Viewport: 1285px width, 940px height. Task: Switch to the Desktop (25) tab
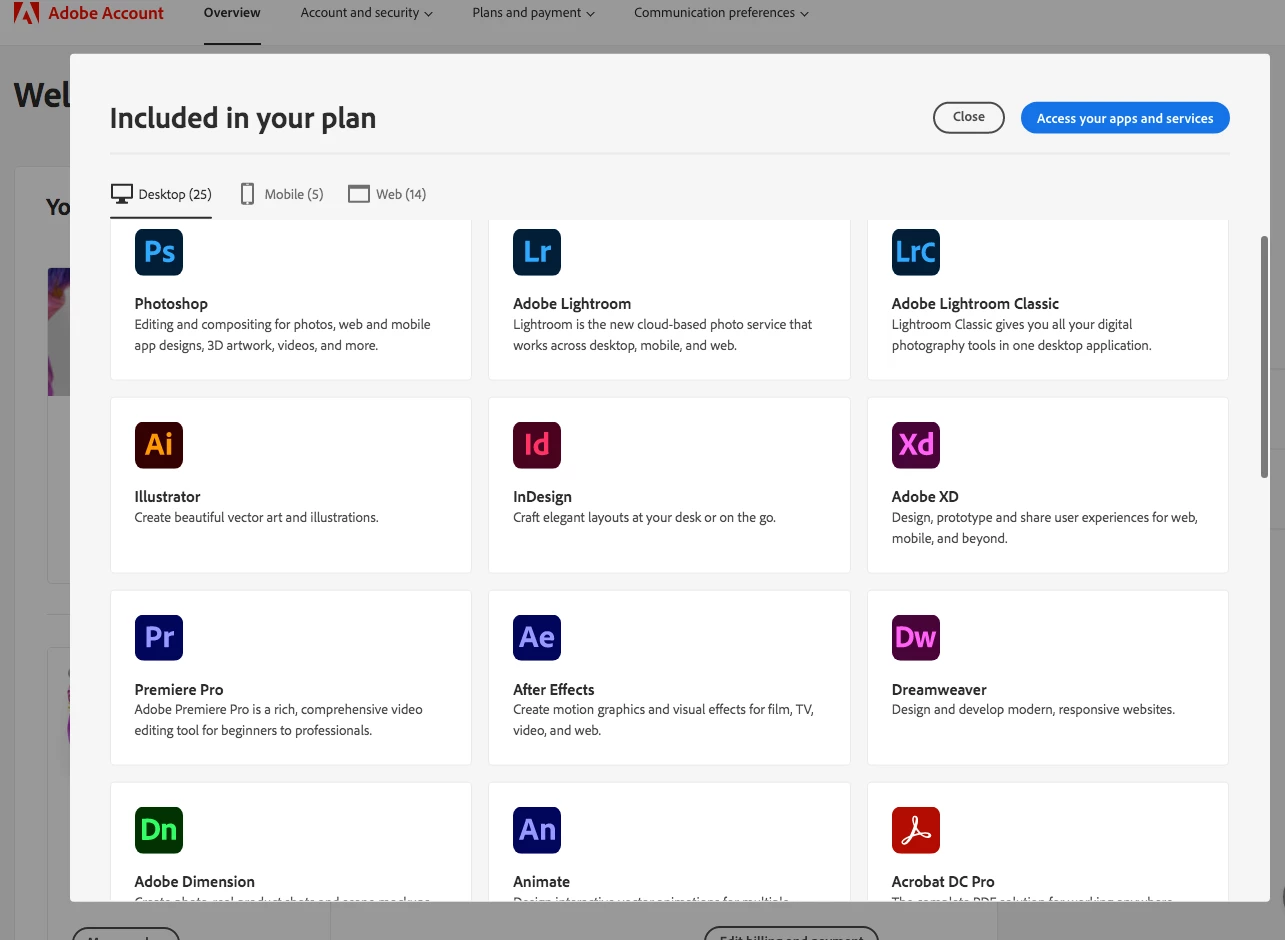click(161, 194)
